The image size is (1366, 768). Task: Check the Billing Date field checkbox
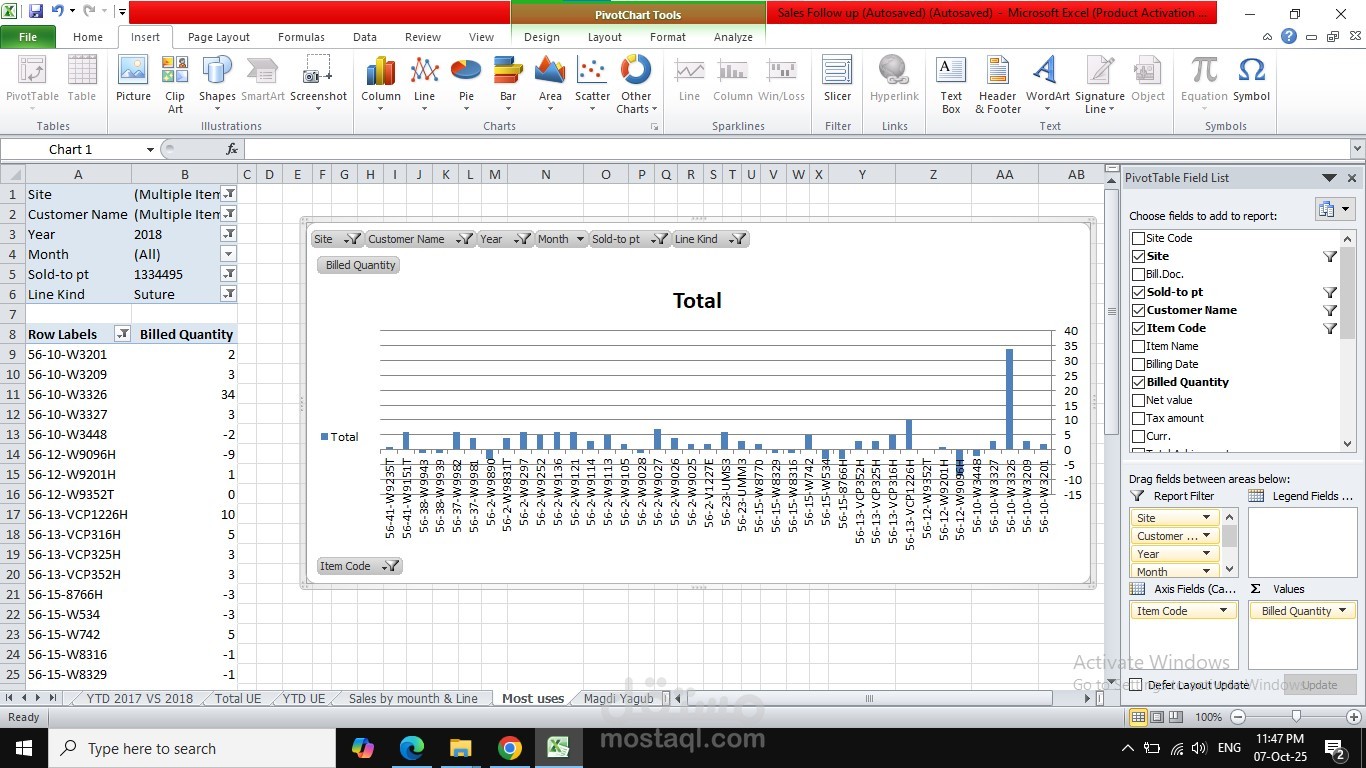point(1138,364)
